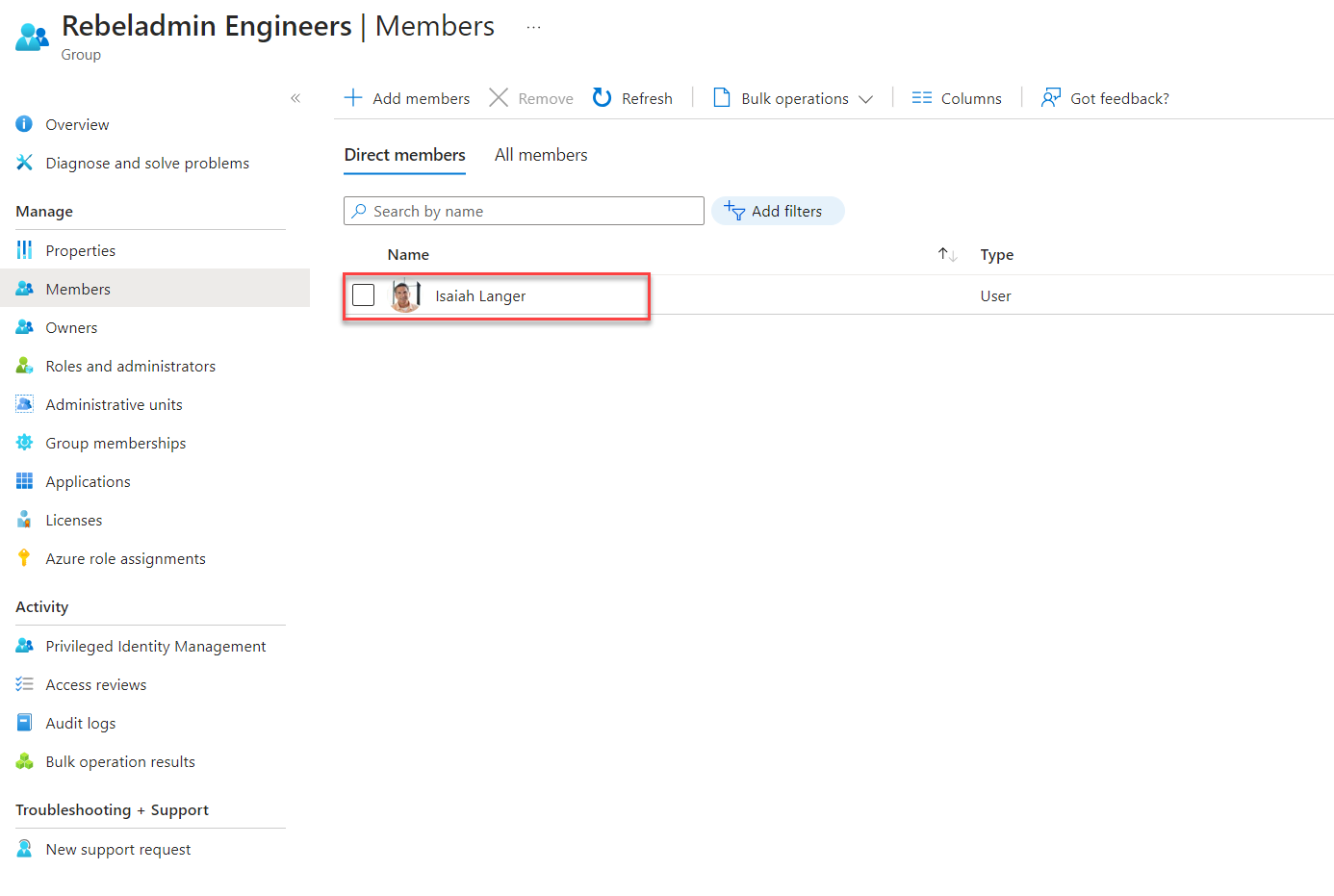
Task: Open the Isaiah Langer user link
Action: point(480,296)
